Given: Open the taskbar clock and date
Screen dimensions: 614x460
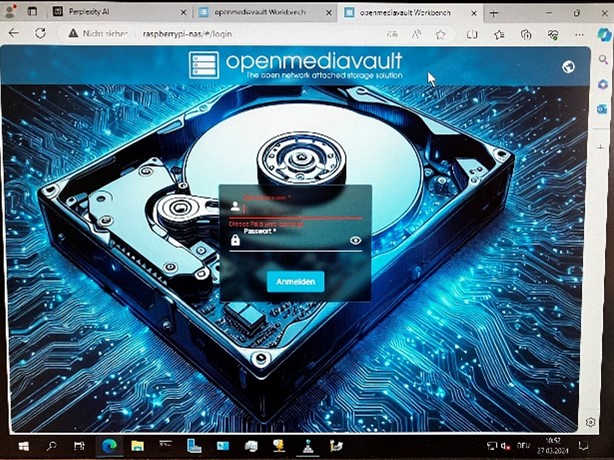Looking at the screenshot, I should point(552,446).
